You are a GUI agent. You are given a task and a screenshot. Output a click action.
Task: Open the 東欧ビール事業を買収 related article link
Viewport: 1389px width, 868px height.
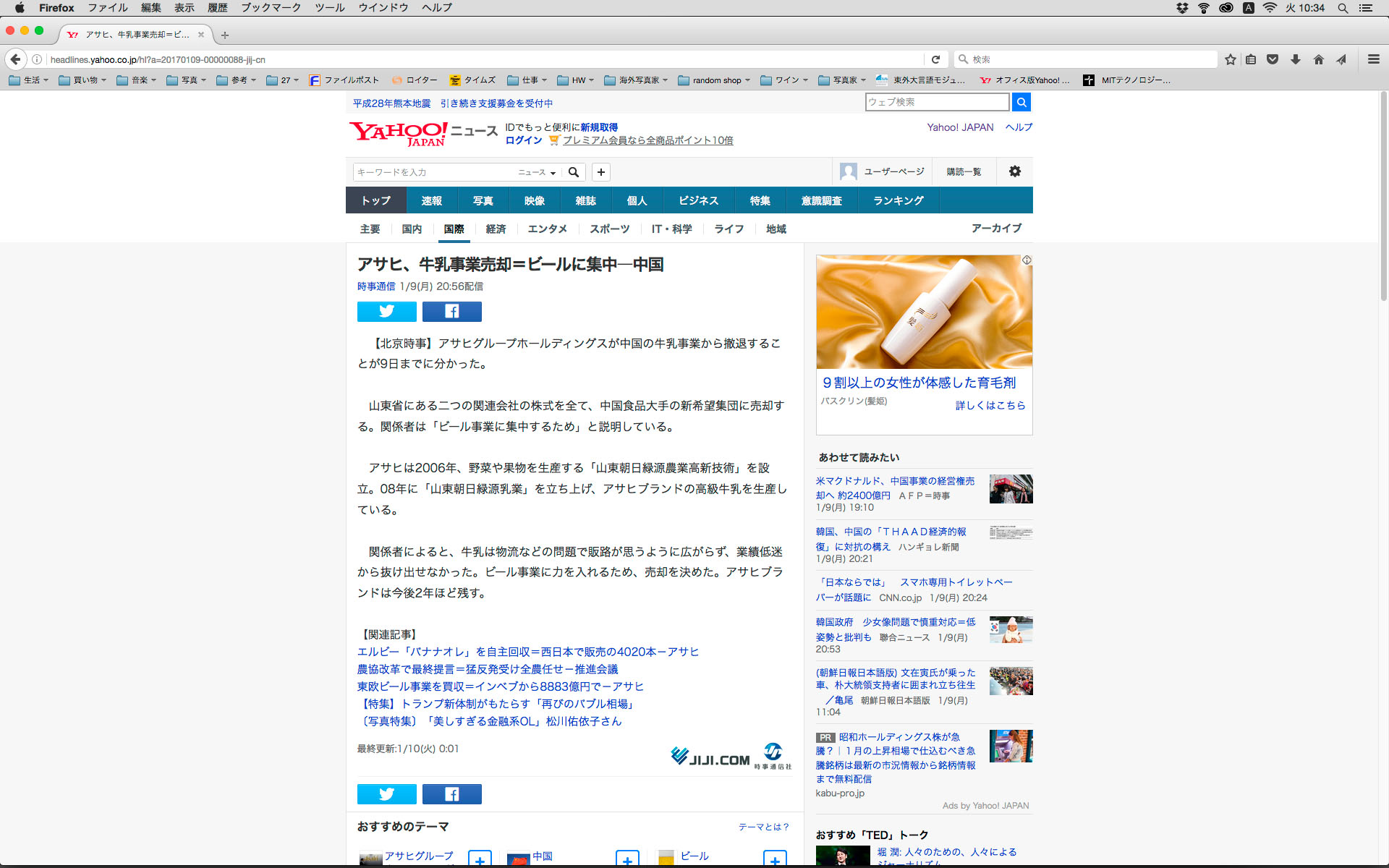[x=500, y=686]
